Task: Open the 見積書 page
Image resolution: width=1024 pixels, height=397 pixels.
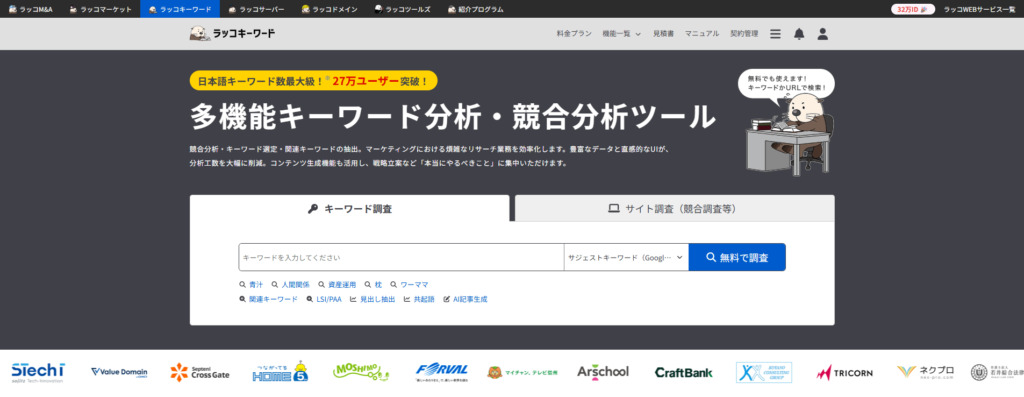Action: click(663, 34)
